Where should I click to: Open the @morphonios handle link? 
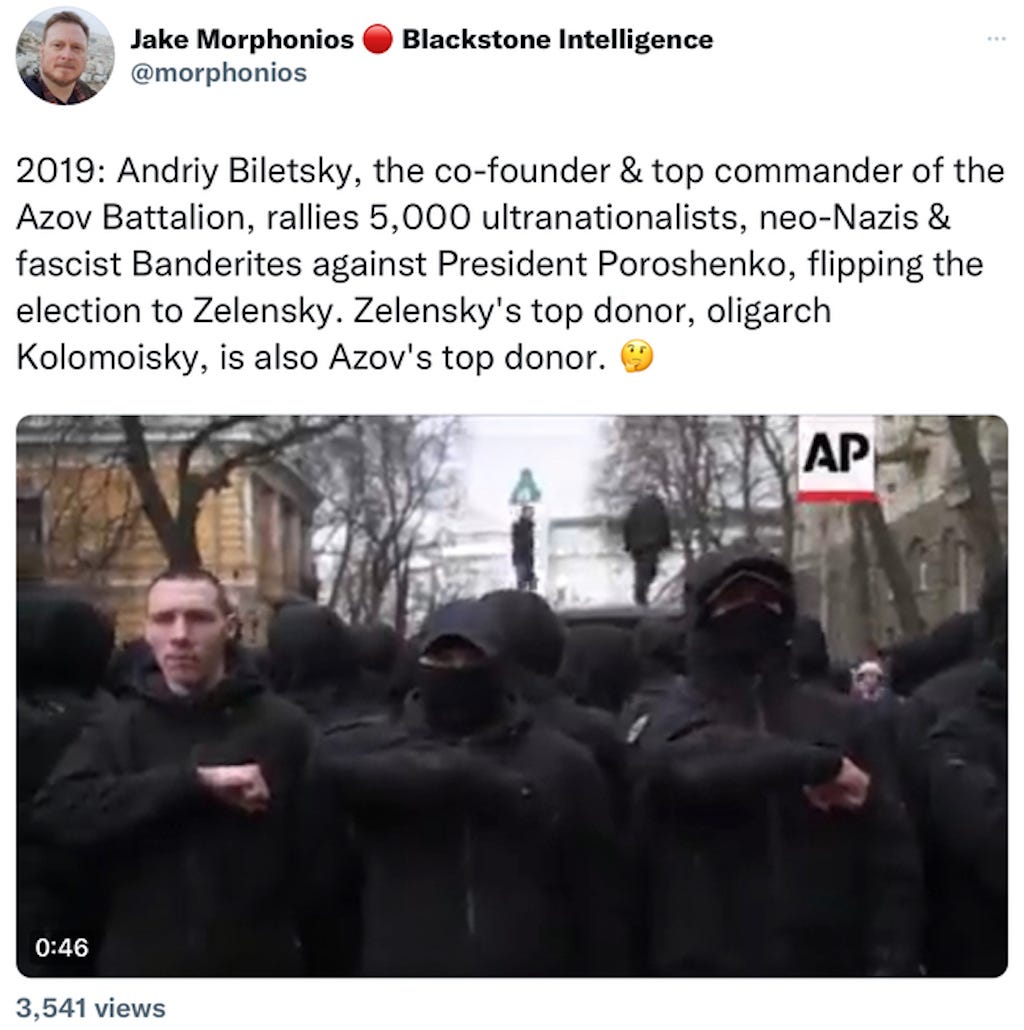[x=219, y=73]
